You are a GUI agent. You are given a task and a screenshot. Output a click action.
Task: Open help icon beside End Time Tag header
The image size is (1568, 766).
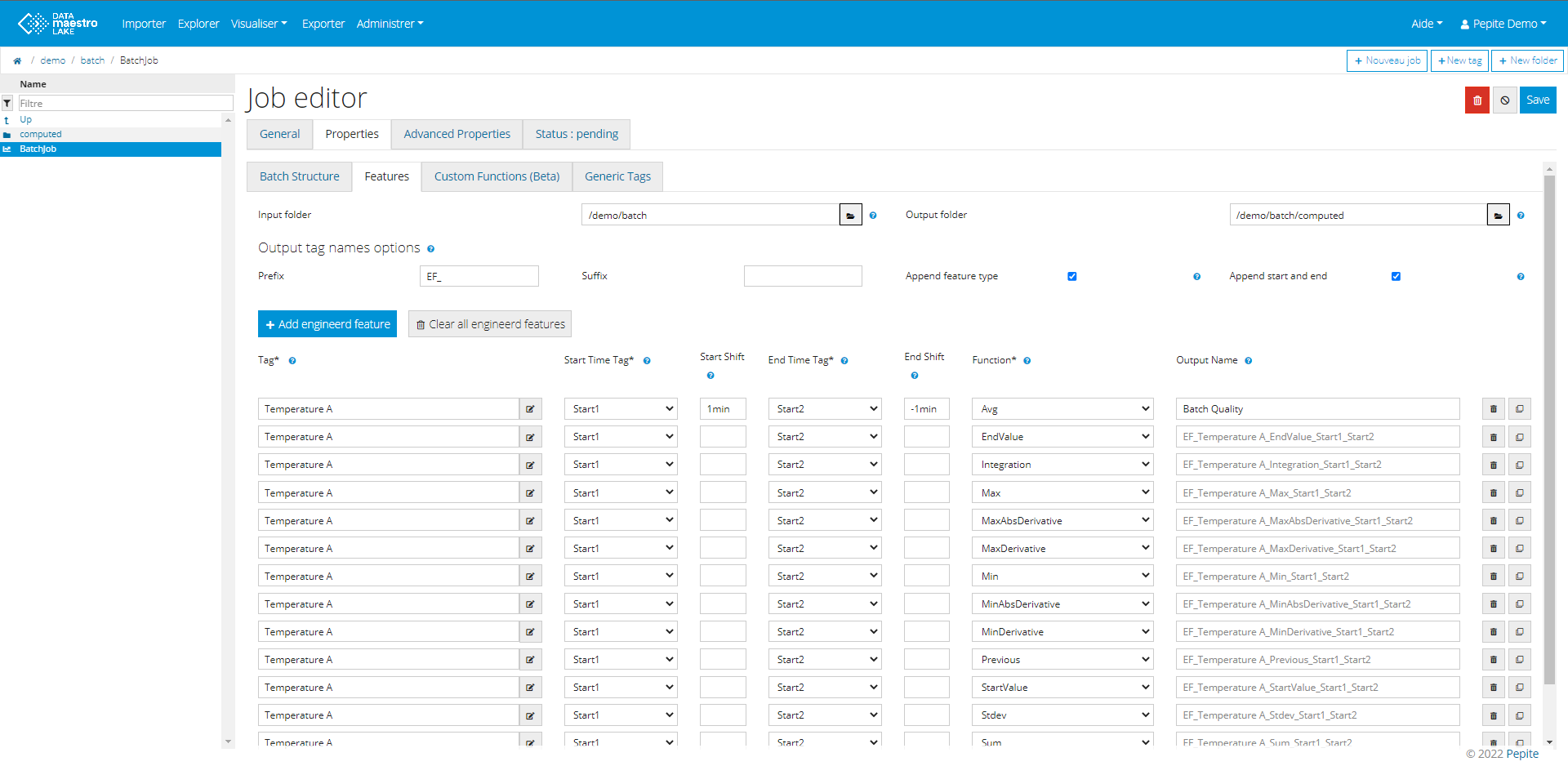coord(844,361)
